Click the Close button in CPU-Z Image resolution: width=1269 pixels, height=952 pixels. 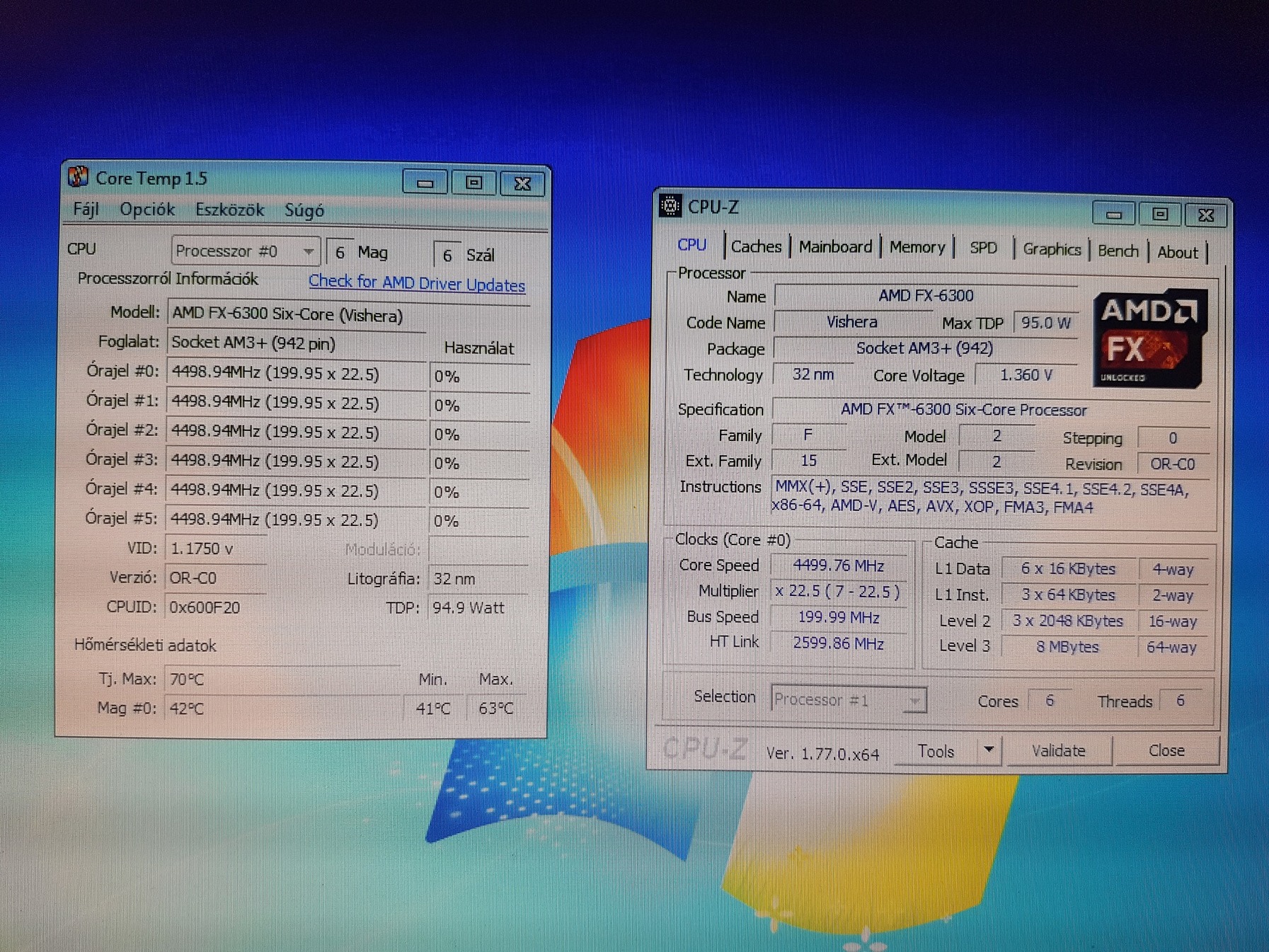point(1166,751)
